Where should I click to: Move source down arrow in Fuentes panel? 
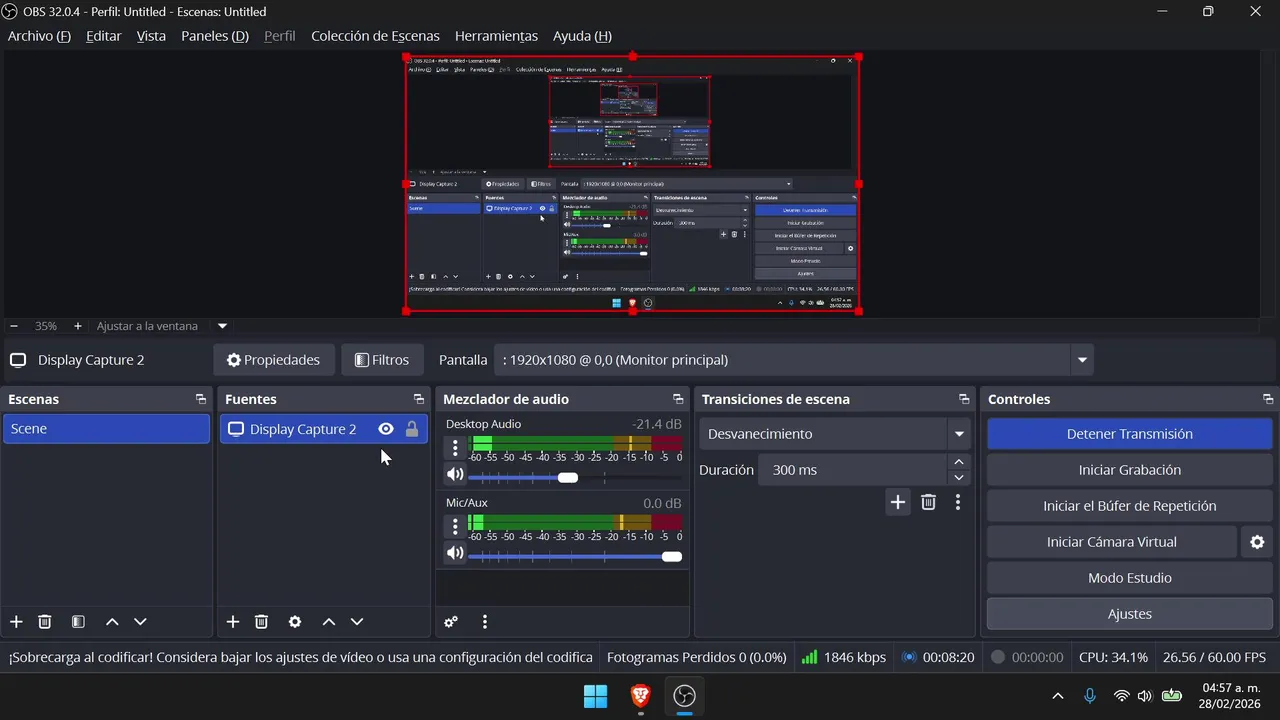click(356, 622)
